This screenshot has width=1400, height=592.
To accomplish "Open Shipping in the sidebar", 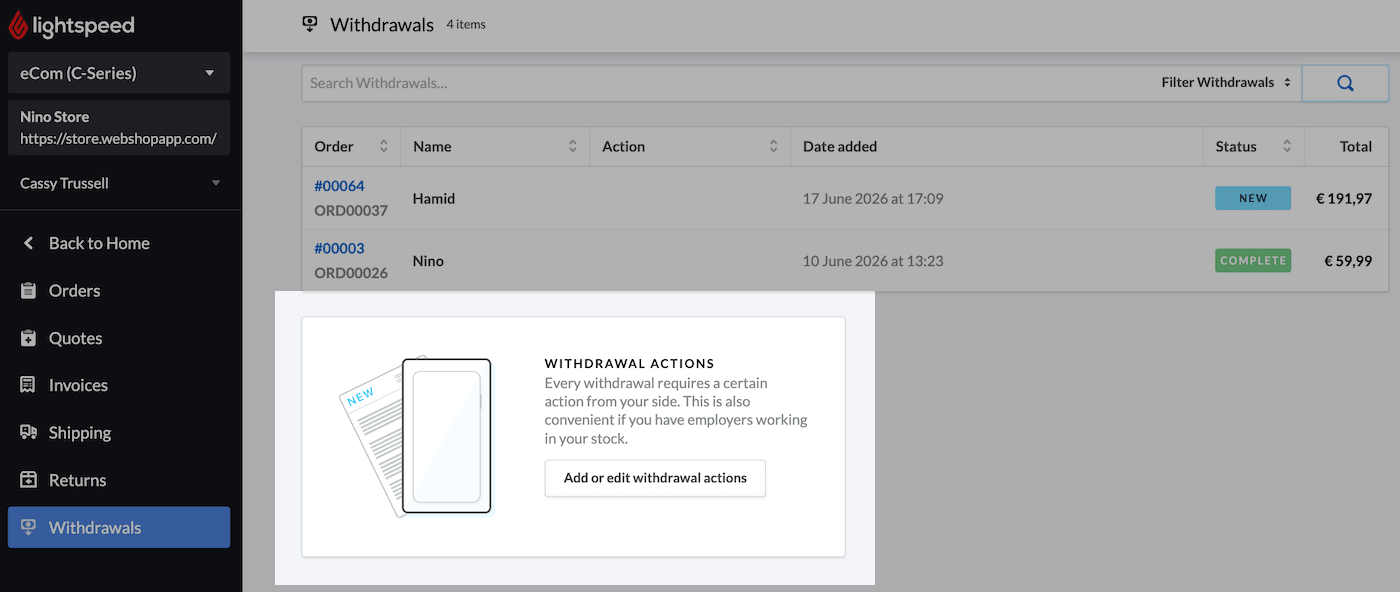I will click(x=80, y=433).
